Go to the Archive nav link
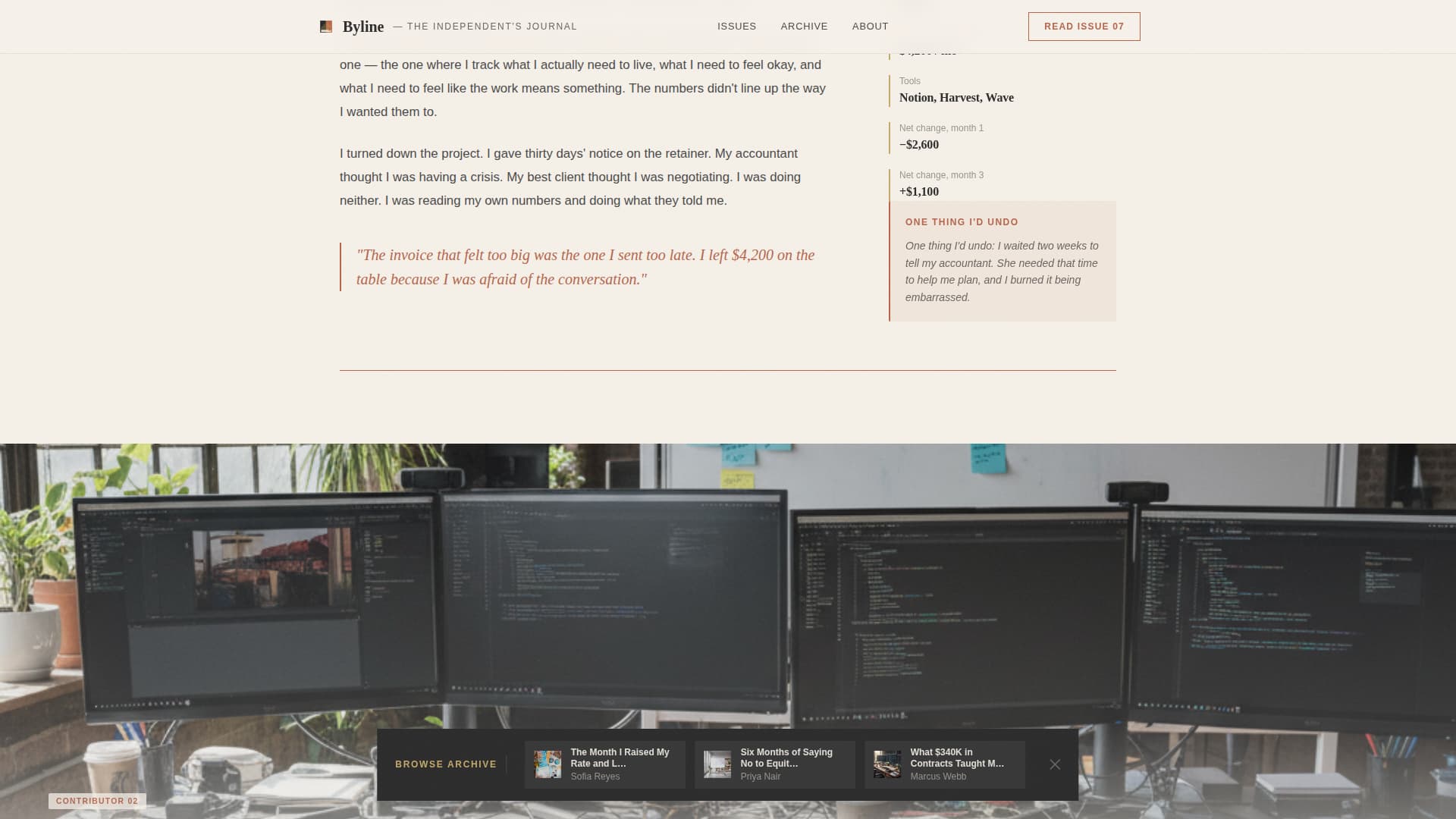The width and height of the screenshot is (1456, 819). [804, 27]
